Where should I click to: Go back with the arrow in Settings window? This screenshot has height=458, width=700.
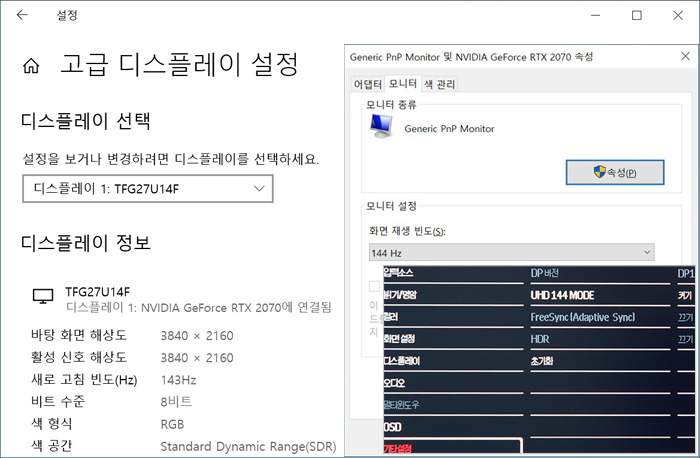(x=22, y=15)
